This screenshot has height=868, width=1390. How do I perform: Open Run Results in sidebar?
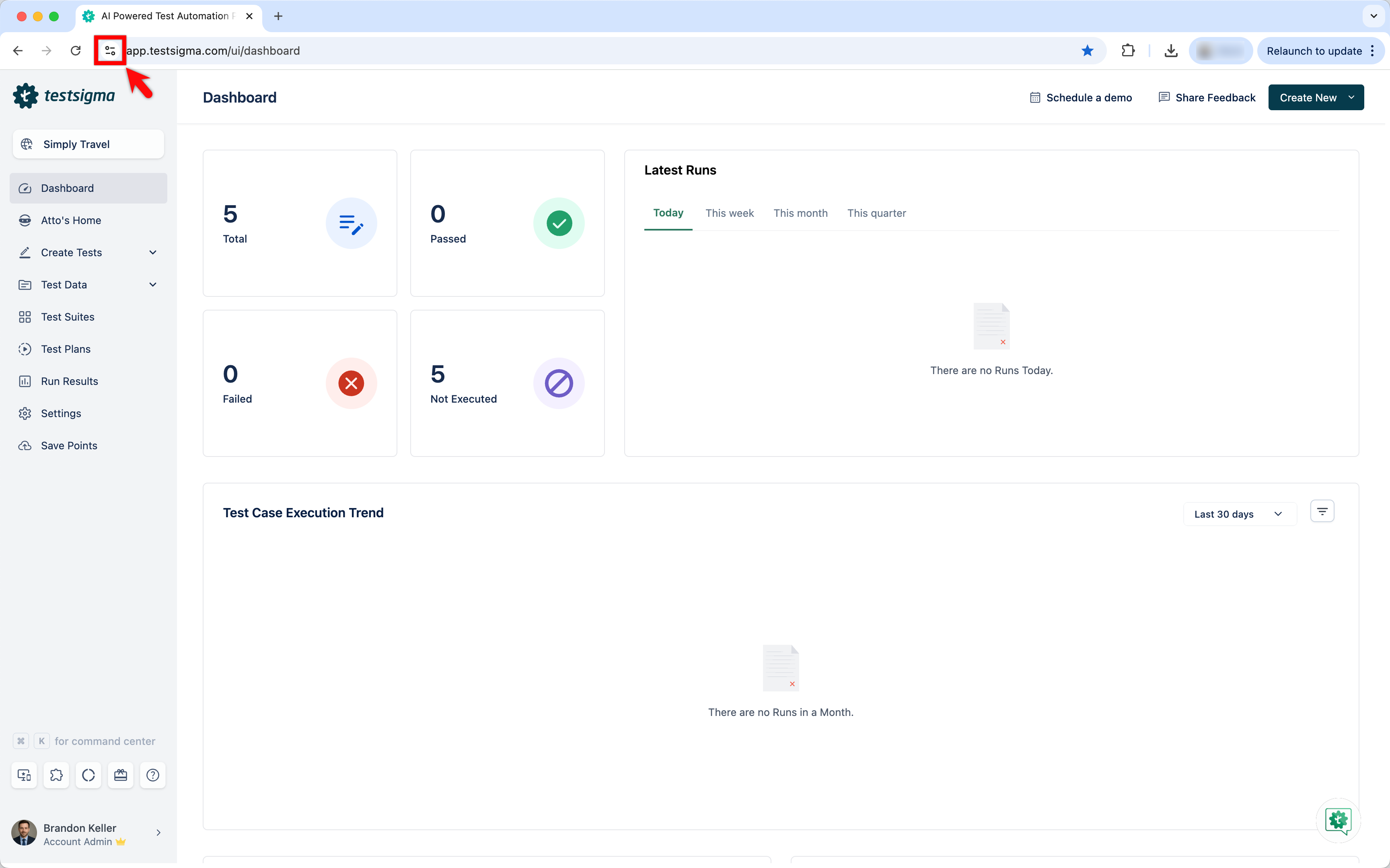70,381
